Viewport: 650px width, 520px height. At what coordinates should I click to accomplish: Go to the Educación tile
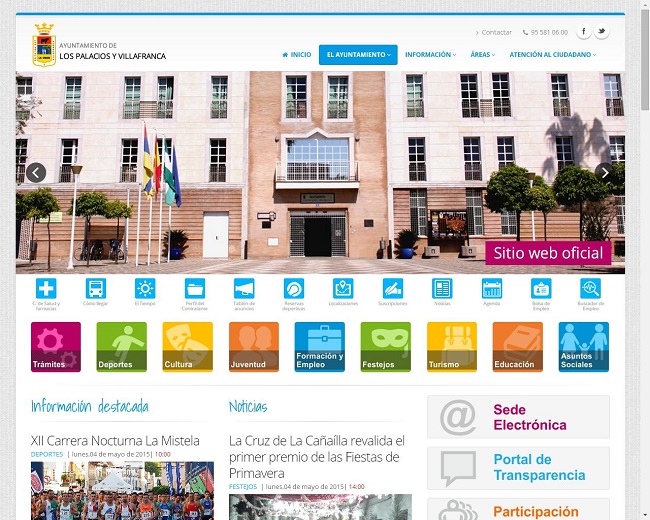pos(518,347)
